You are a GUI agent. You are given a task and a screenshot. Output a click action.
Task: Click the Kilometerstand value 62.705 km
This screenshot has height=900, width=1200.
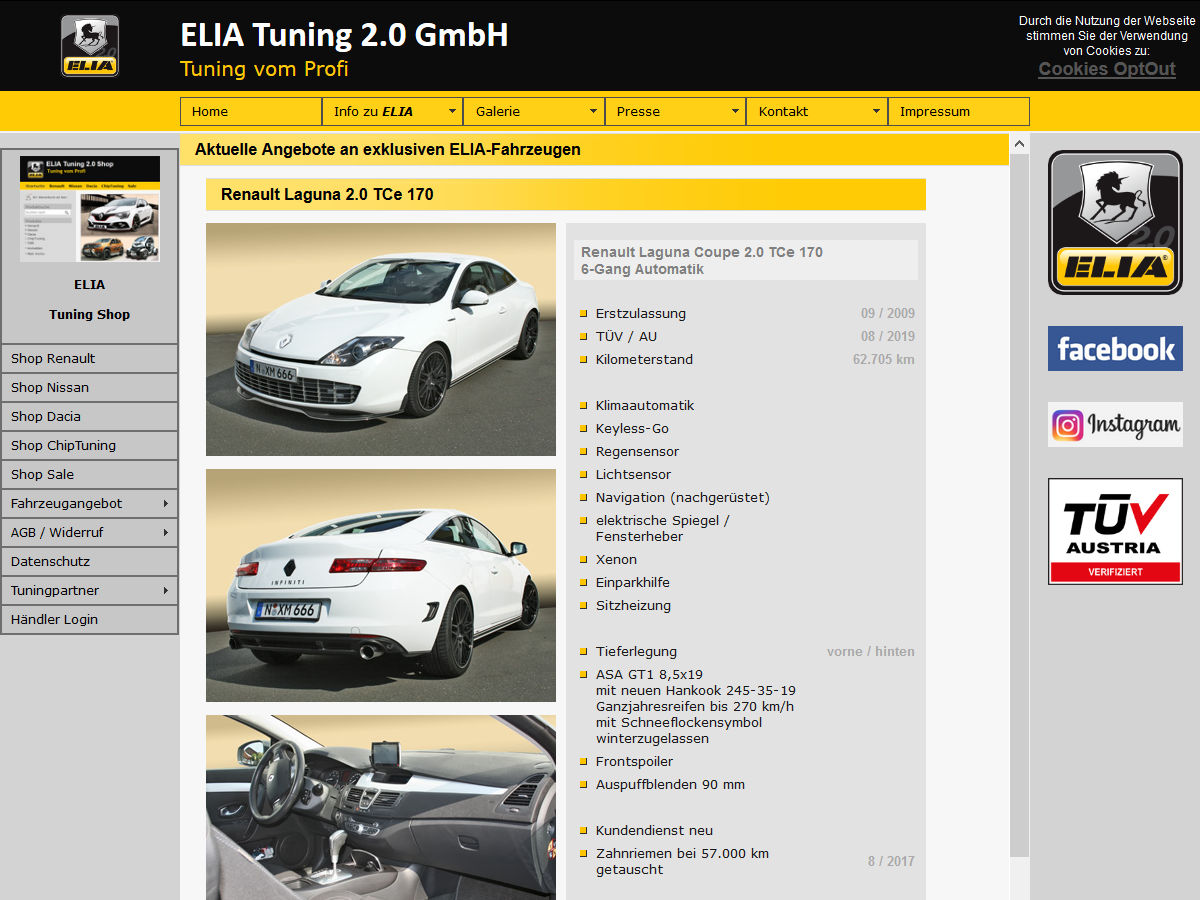point(883,359)
